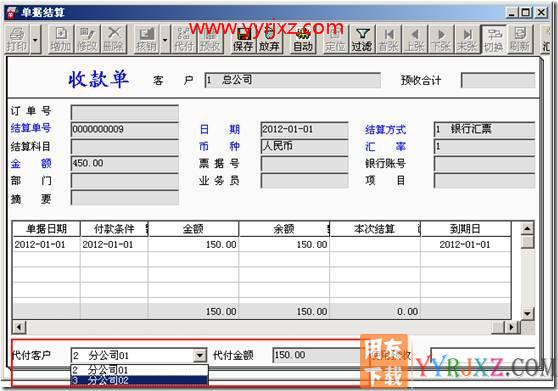Maximize the 单据结算 window

[526, 13]
